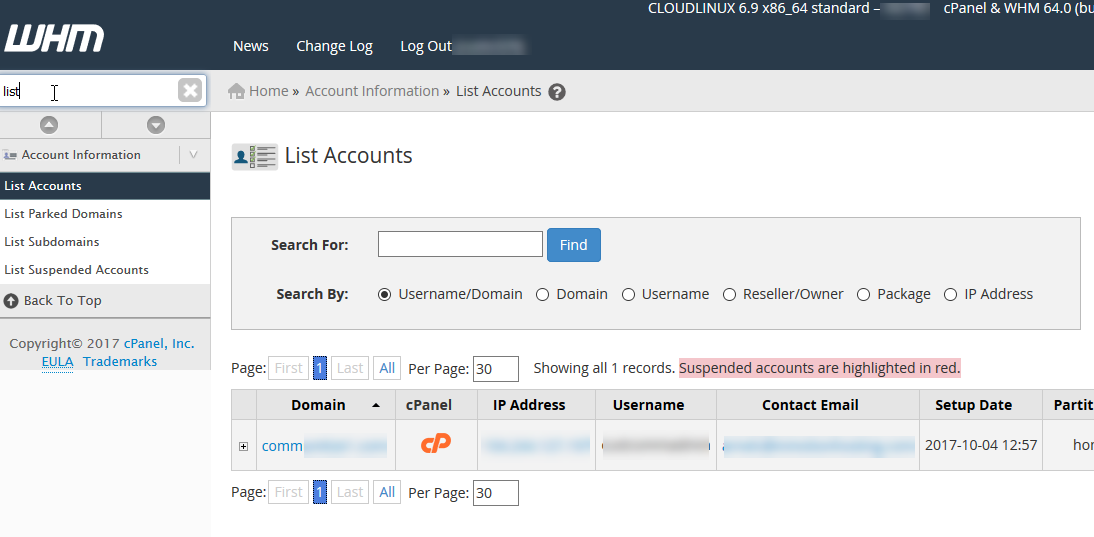Sort by the Domain column arrow
The image size is (1094, 537).
point(375,405)
